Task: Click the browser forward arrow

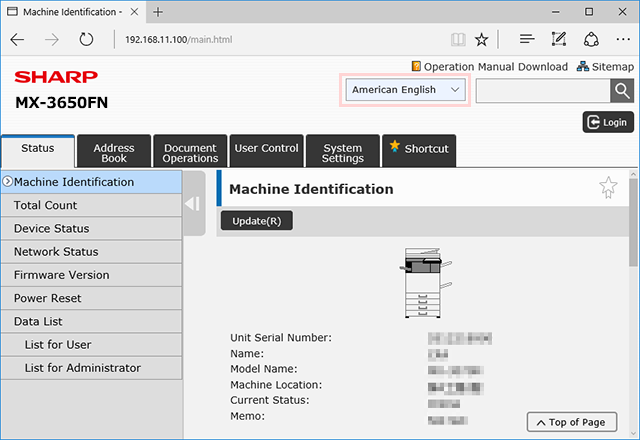Action: 51,40
